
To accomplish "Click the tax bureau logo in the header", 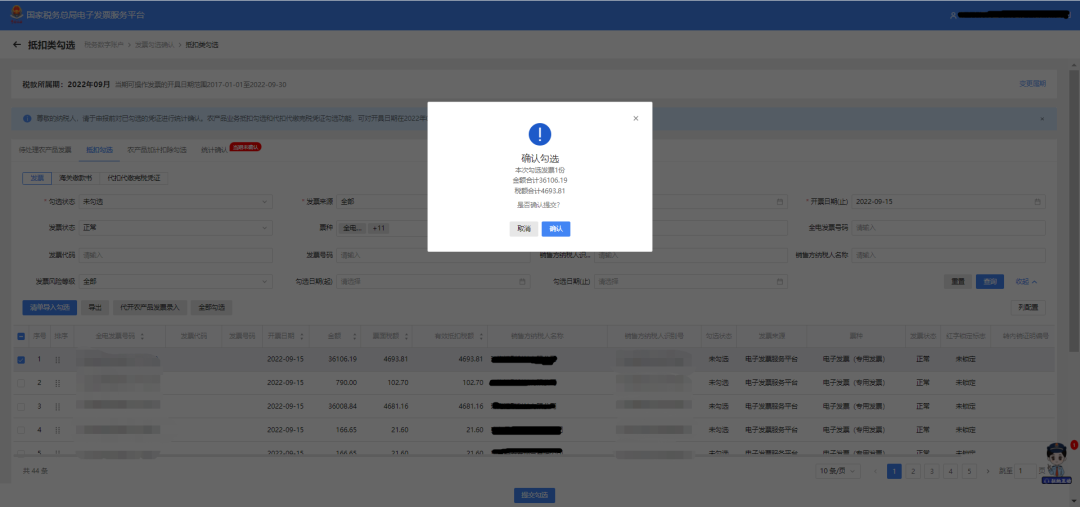I will pyautogui.click(x=17, y=14).
